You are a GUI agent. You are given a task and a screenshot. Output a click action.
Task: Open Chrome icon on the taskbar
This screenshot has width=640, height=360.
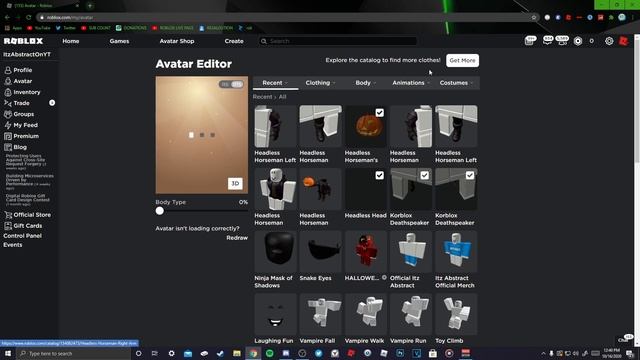click(253, 353)
